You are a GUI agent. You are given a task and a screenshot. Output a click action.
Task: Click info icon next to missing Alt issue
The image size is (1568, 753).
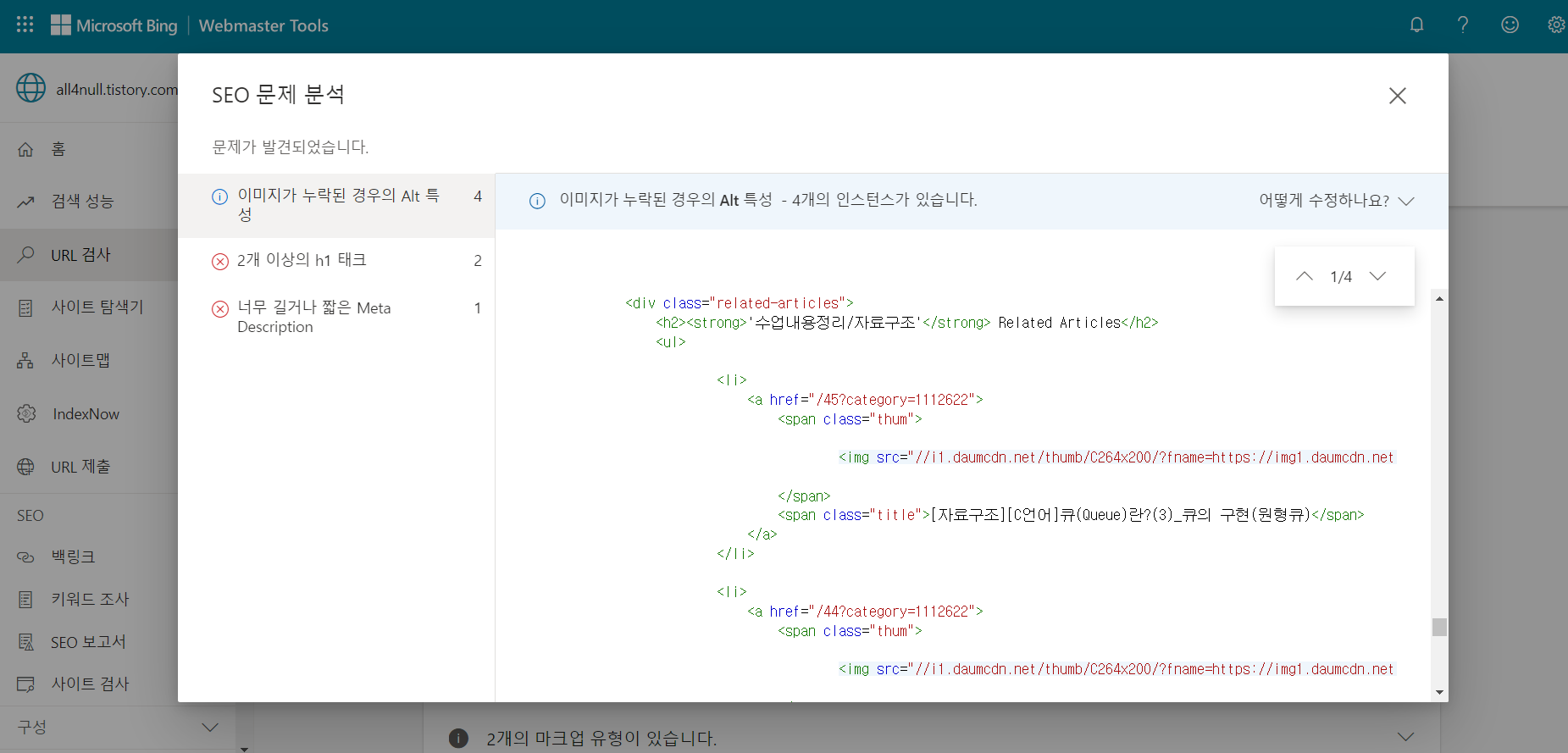(x=219, y=197)
